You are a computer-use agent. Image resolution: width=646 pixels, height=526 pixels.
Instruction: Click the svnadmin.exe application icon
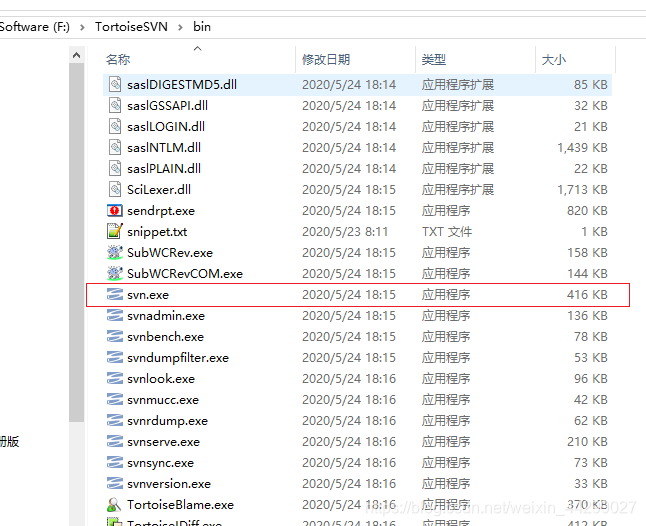(115, 315)
